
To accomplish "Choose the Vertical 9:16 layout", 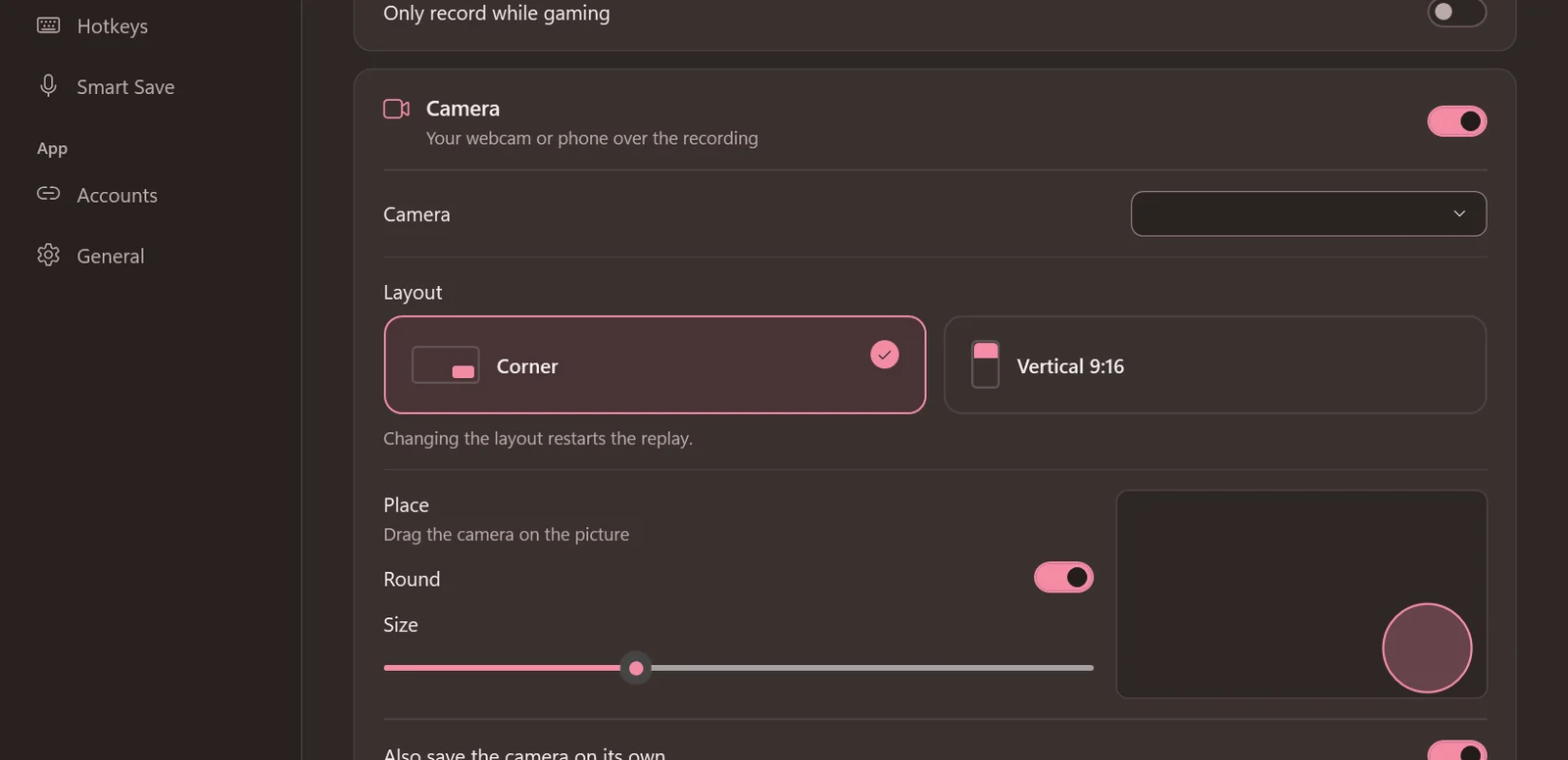I will (x=1215, y=364).
